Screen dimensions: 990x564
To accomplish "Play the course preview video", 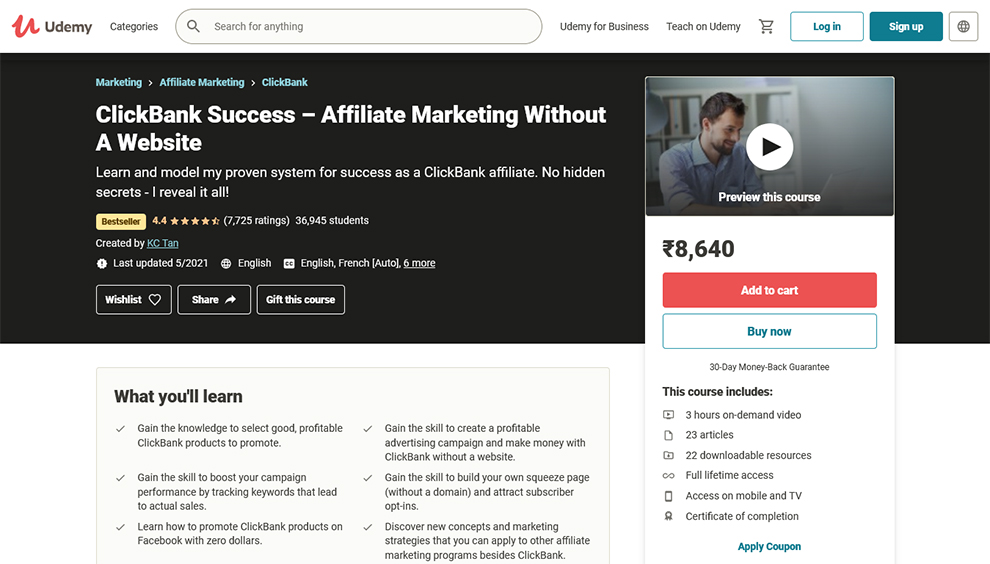I will [769, 147].
